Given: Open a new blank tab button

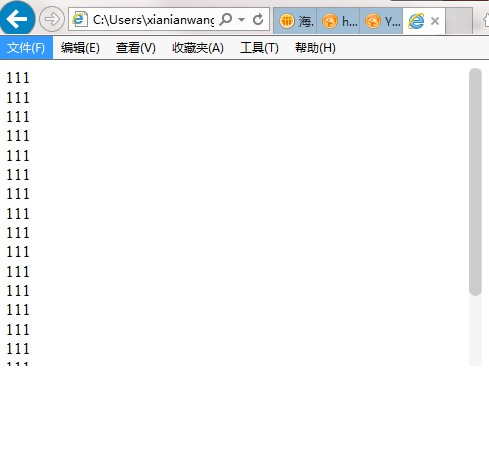Looking at the screenshot, I should (x=459, y=21).
